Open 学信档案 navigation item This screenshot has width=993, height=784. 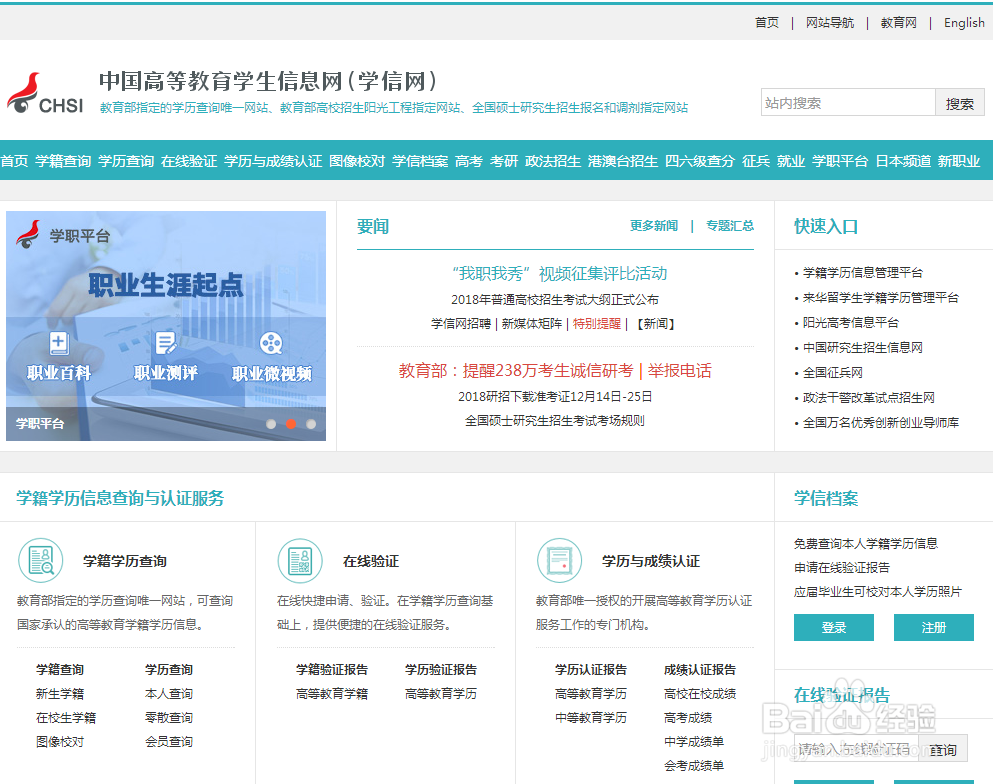[420, 161]
